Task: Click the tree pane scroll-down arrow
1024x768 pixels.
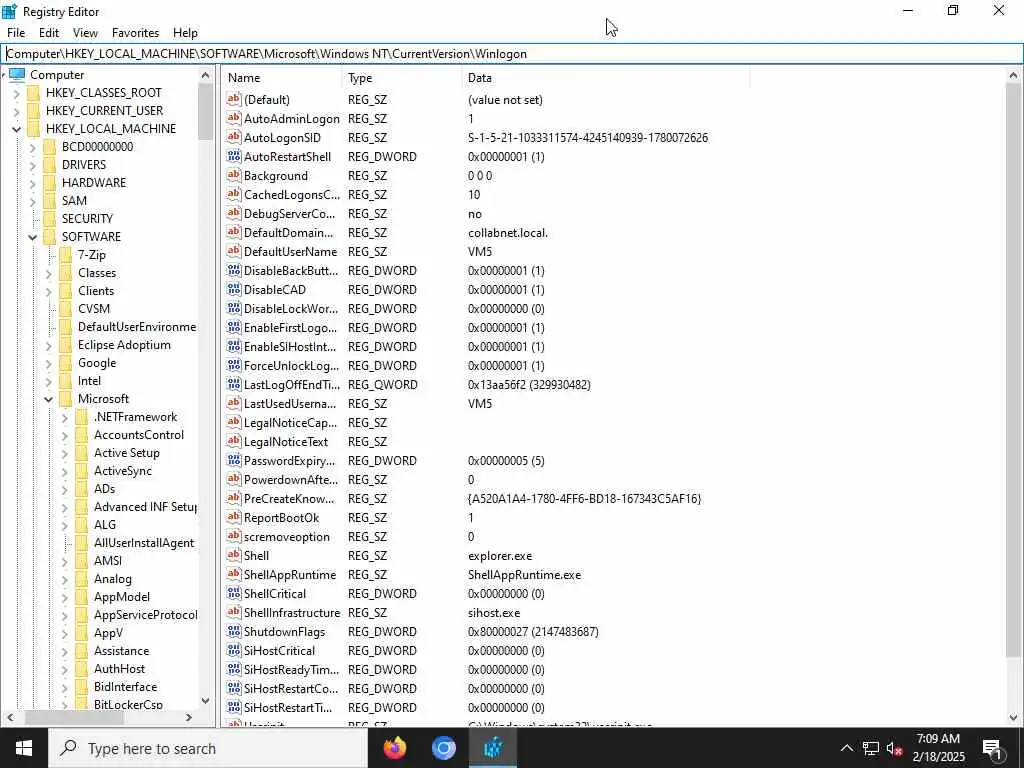Action: pos(206,701)
